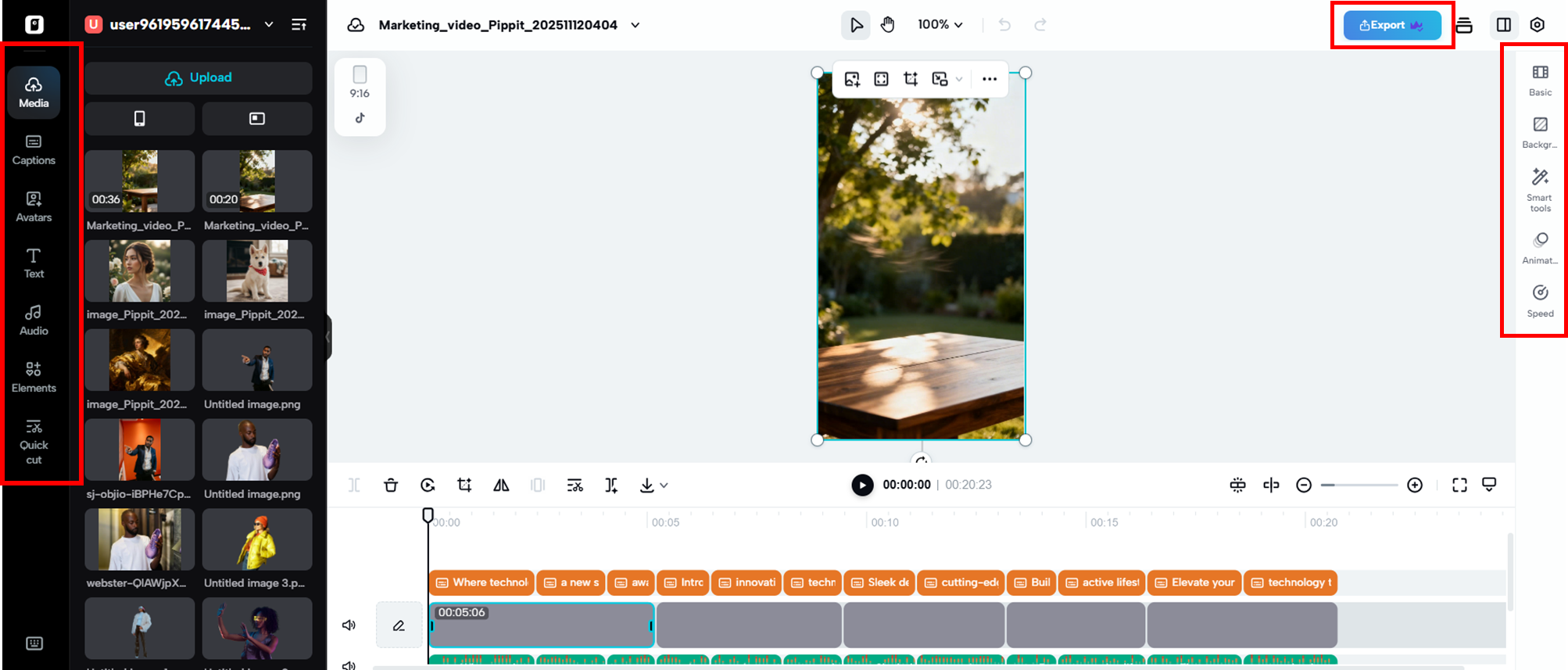Toggle the media list menu icon beside username
1568x670 pixels.
tap(299, 25)
